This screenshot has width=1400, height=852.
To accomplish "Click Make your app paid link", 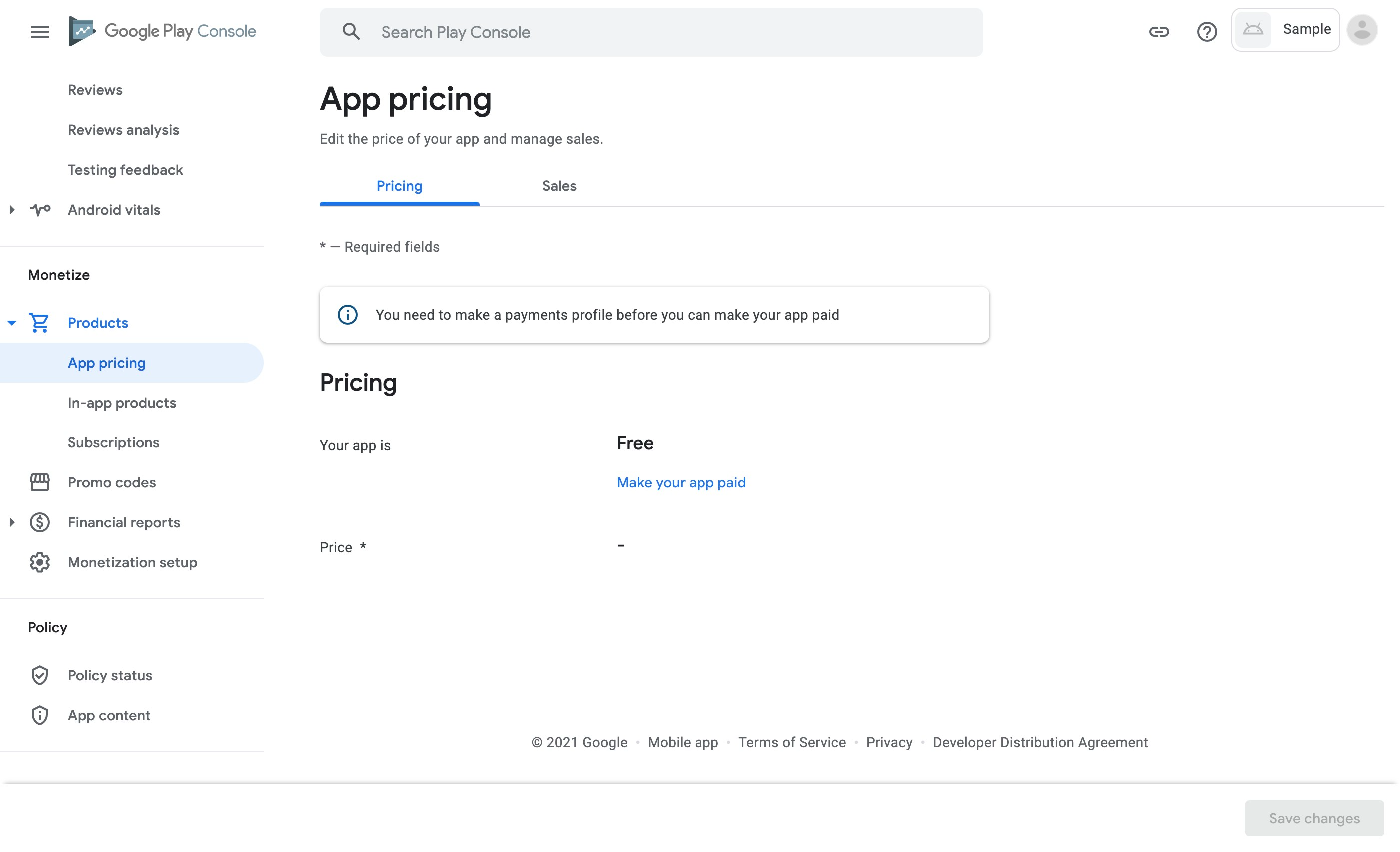I will tap(681, 483).
